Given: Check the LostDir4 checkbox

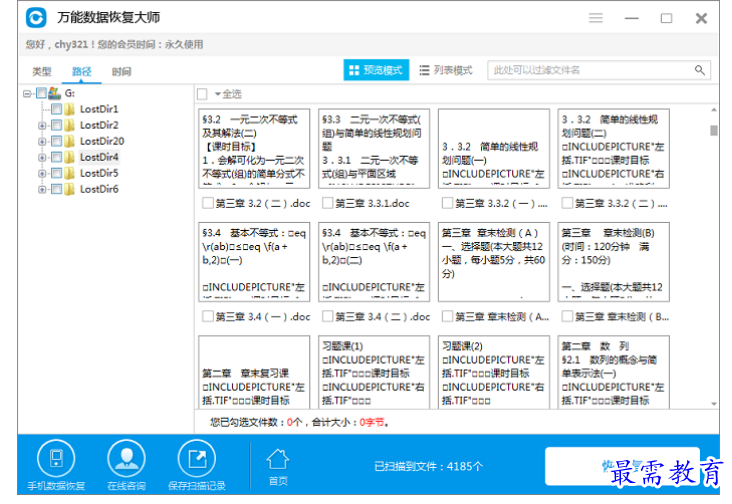Looking at the screenshot, I should pyautogui.click(x=56, y=157).
